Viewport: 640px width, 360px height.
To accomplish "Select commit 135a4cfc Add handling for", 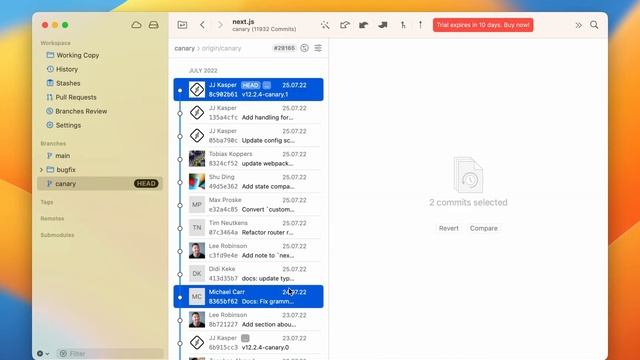I will click(249, 113).
